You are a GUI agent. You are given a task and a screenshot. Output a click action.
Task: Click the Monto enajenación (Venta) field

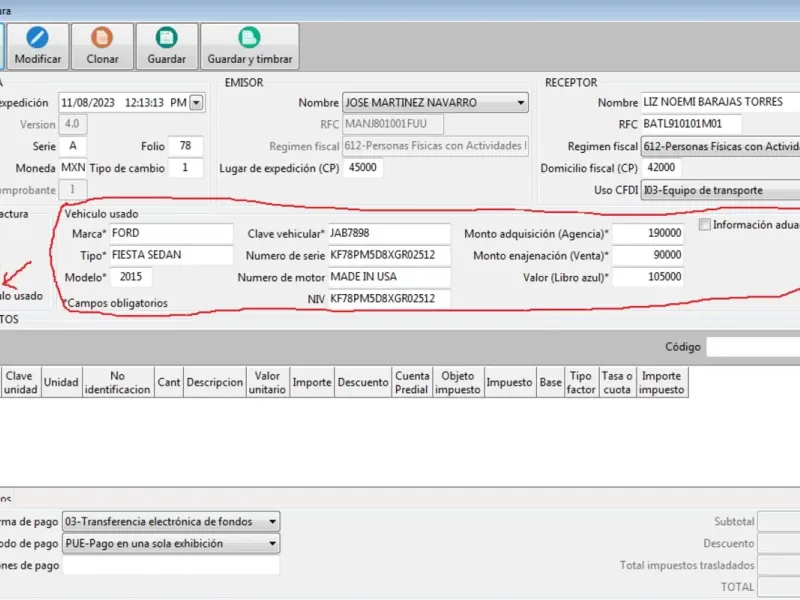pyautogui.click(x=648, y=255)
